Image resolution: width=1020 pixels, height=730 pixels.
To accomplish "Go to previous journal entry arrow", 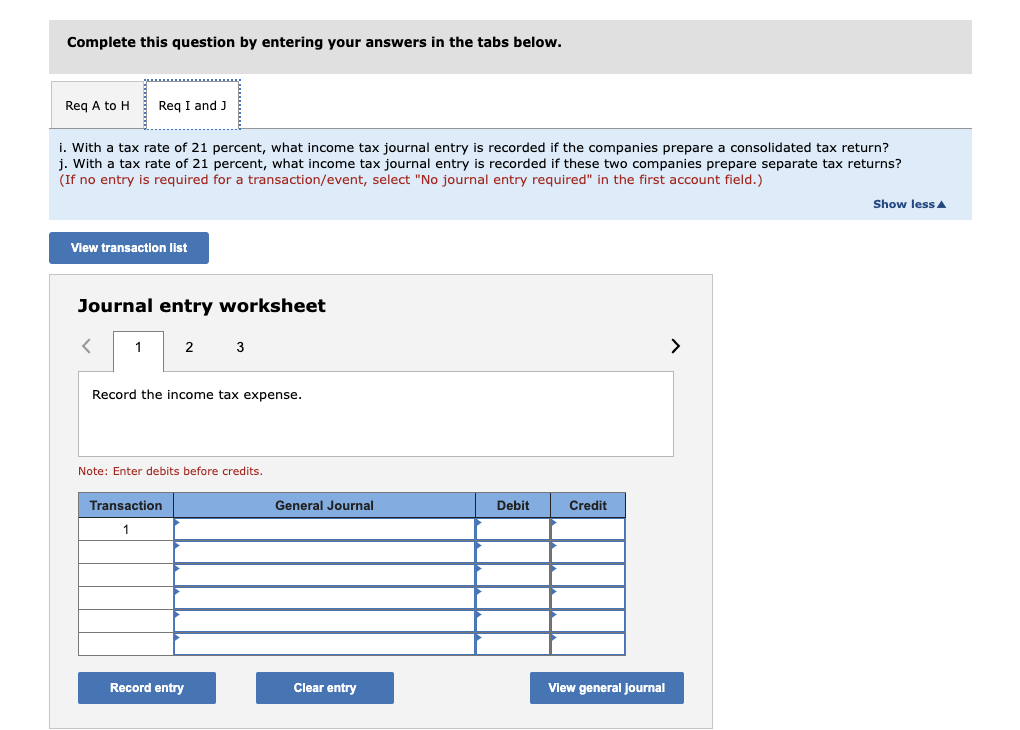I will click(x=87, y=346).
